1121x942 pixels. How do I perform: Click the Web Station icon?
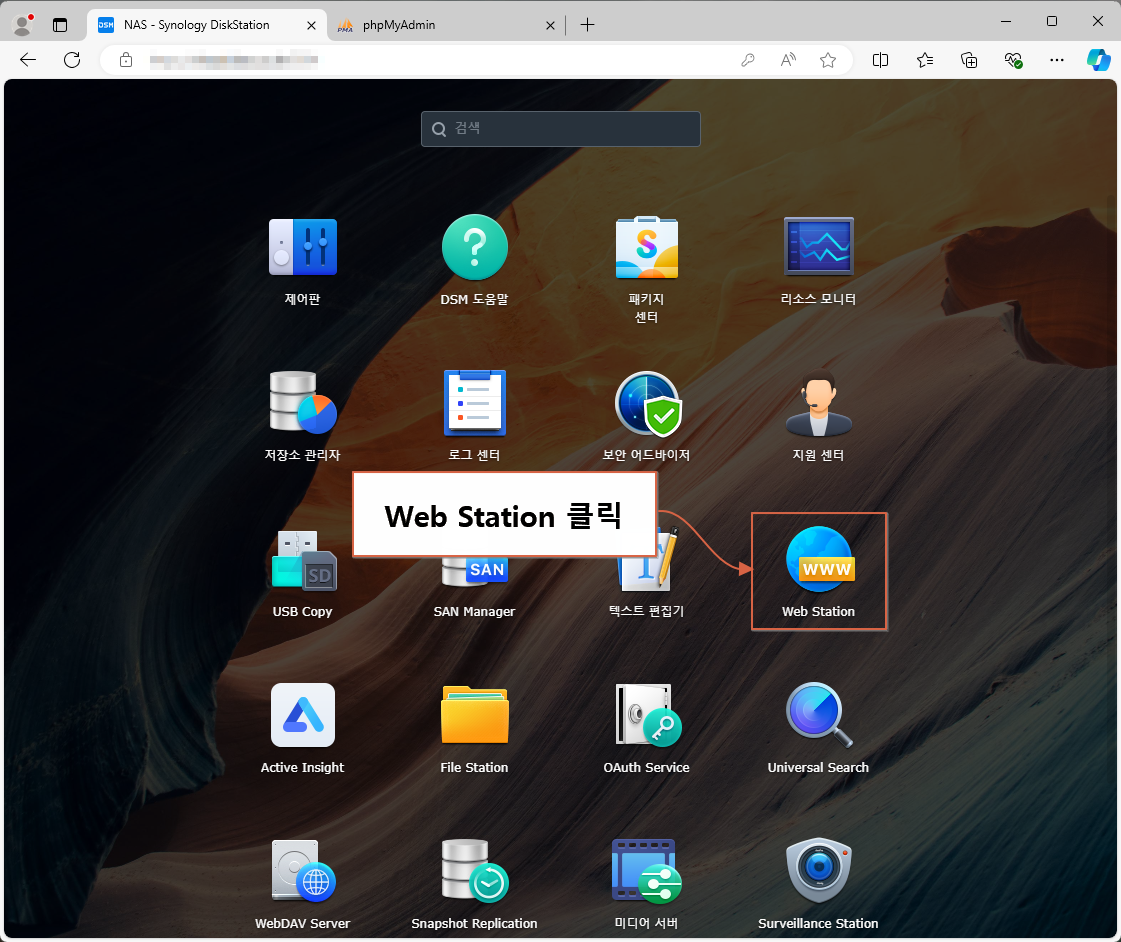[819, 559]
